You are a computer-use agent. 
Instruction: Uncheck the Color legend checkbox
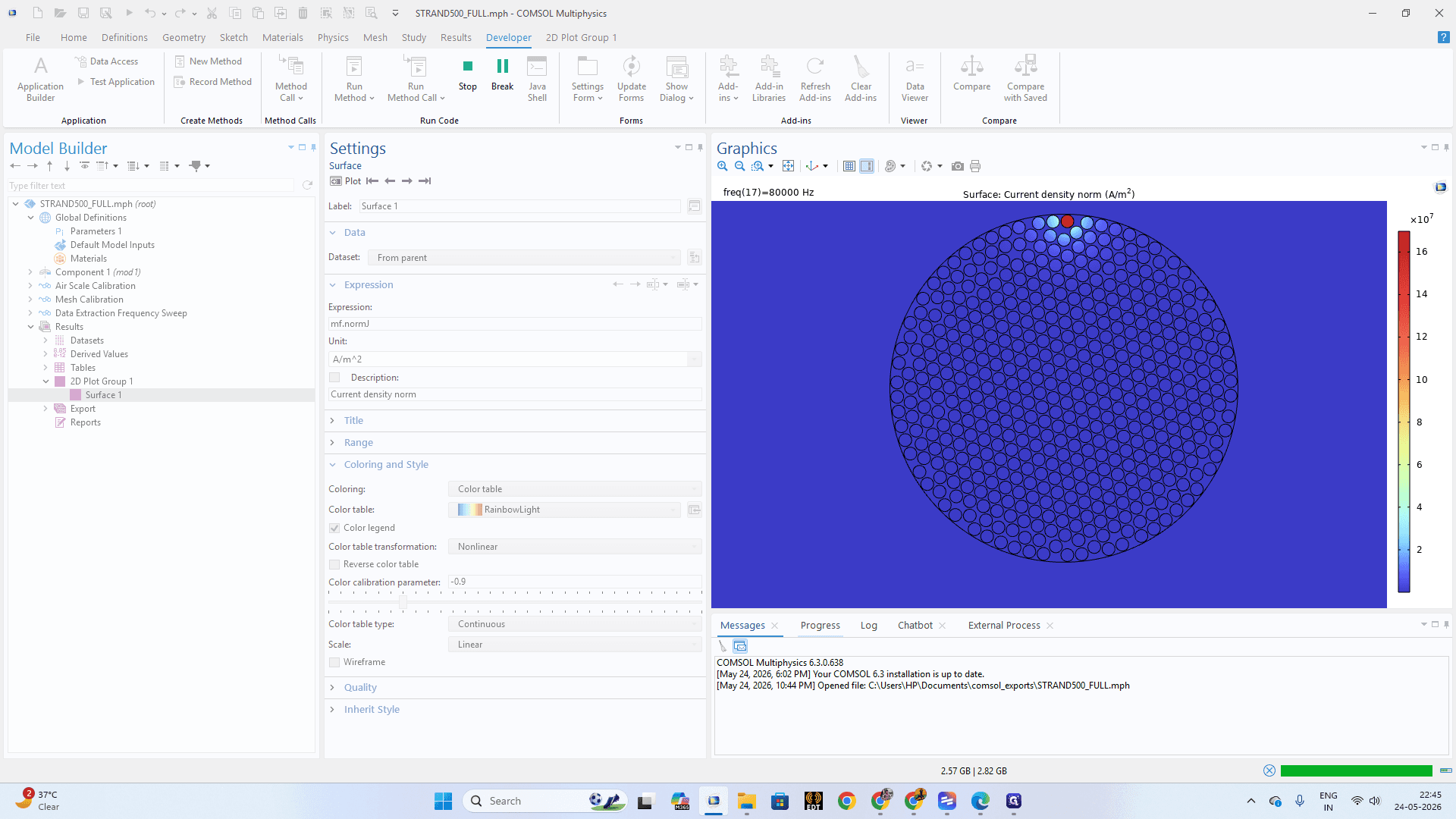334,528
